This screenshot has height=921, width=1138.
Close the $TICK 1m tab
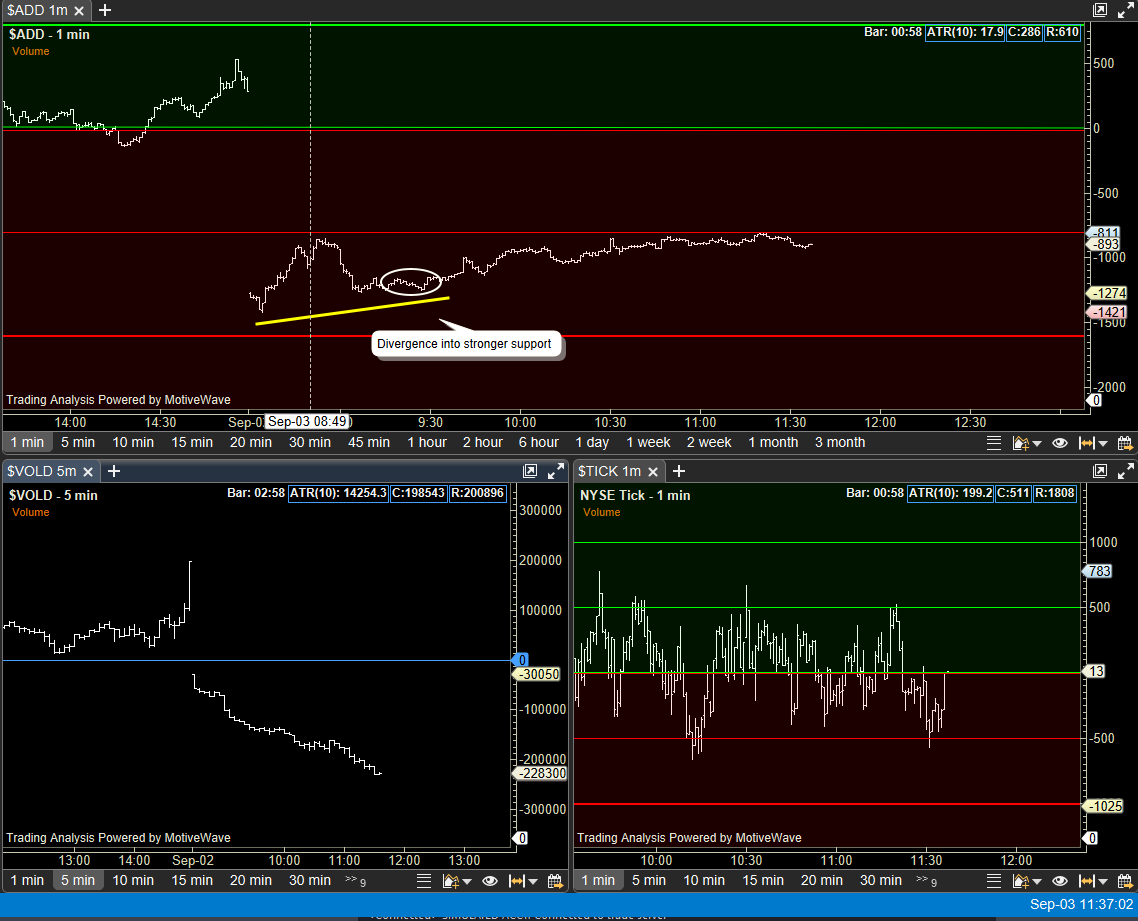(x=652, y=472)
